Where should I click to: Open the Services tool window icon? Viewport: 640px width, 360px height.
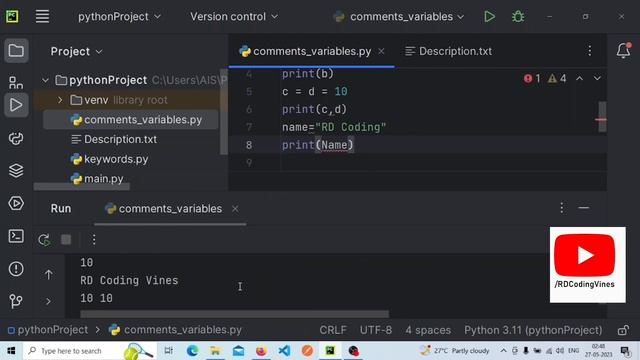pos(16,203)
